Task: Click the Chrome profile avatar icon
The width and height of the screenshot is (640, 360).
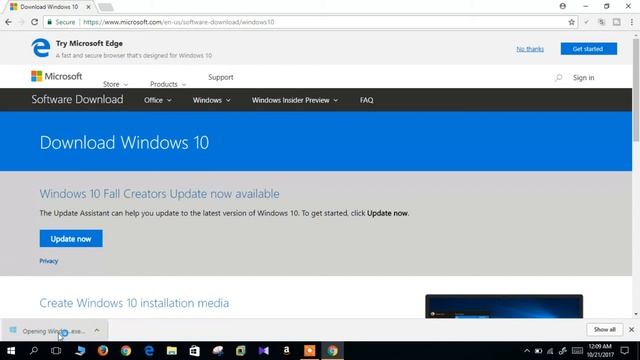Action: click(562, 6)
